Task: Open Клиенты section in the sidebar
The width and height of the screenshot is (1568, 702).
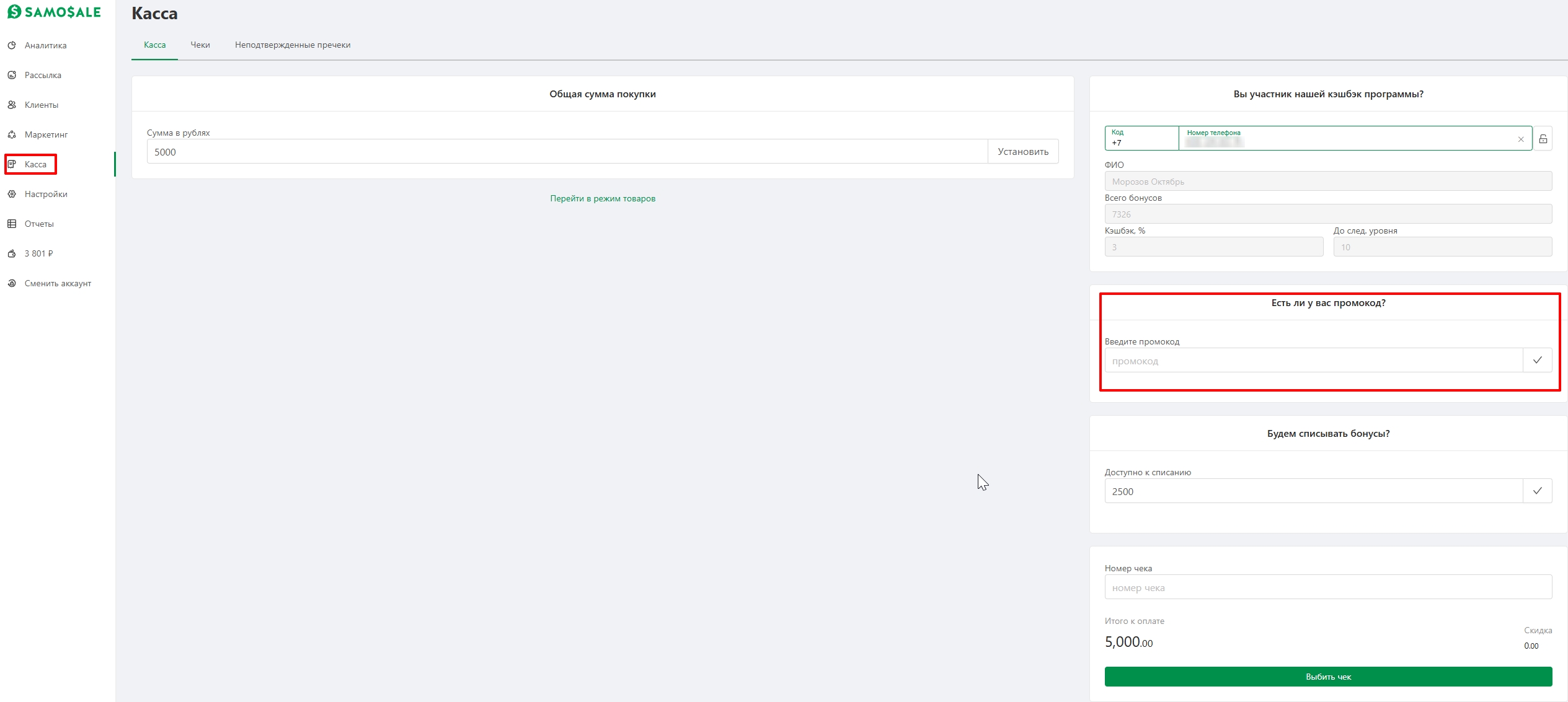Action: point(42,105)
